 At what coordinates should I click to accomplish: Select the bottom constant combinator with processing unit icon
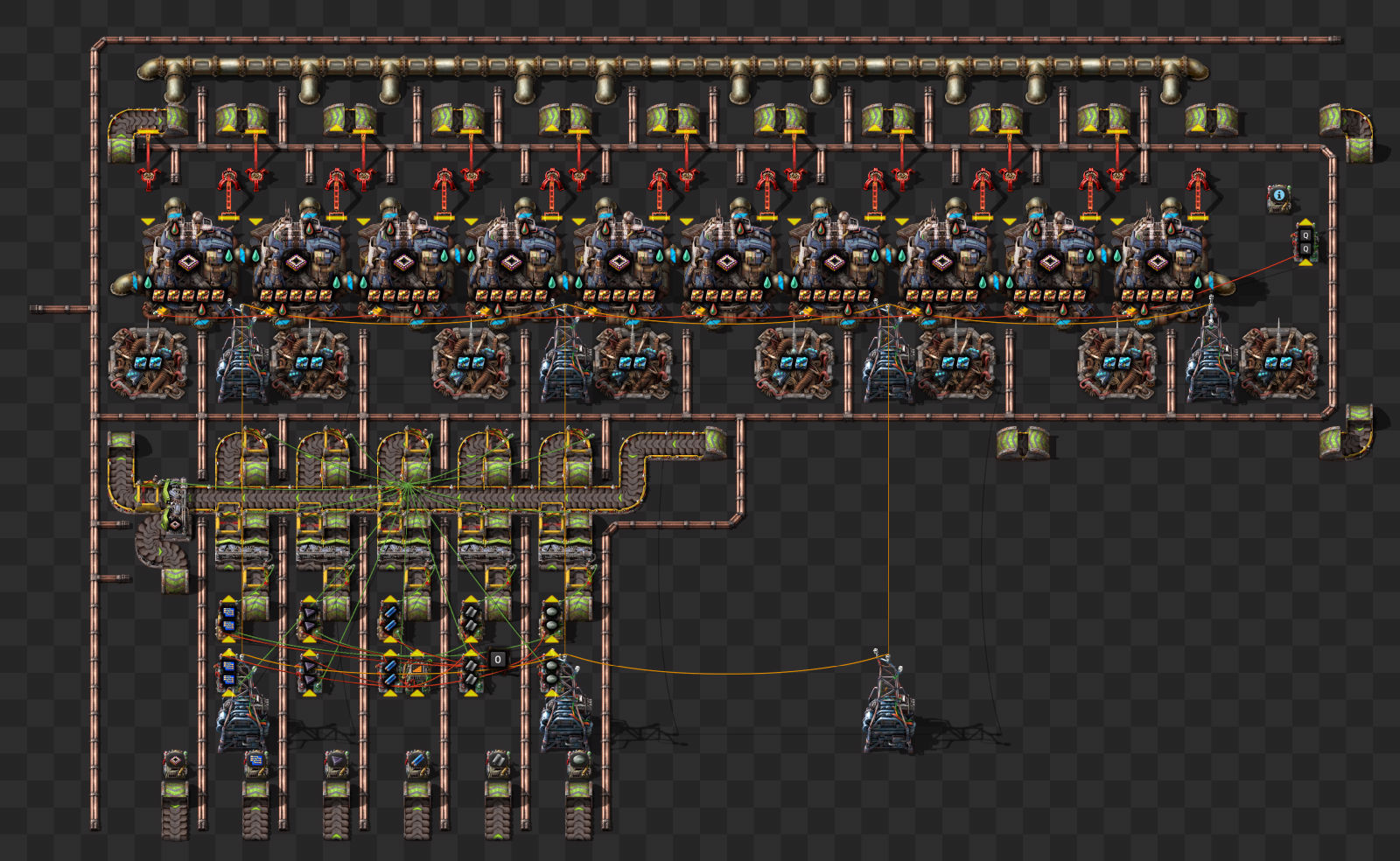[x=255, y=764]
